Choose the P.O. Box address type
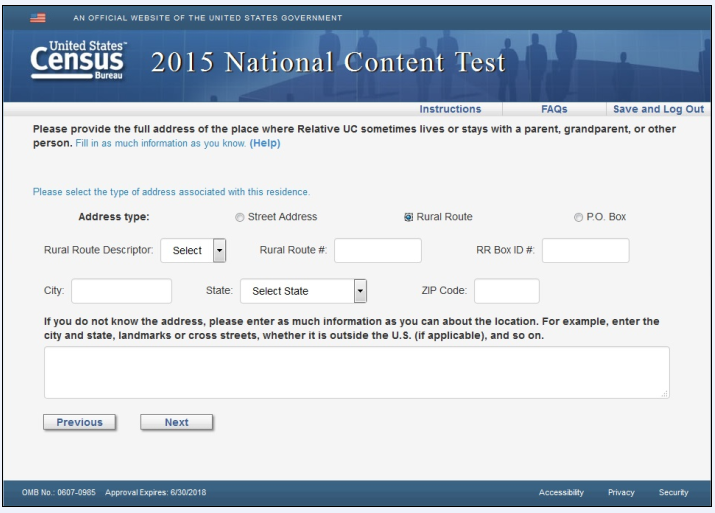 coord(578,217)
